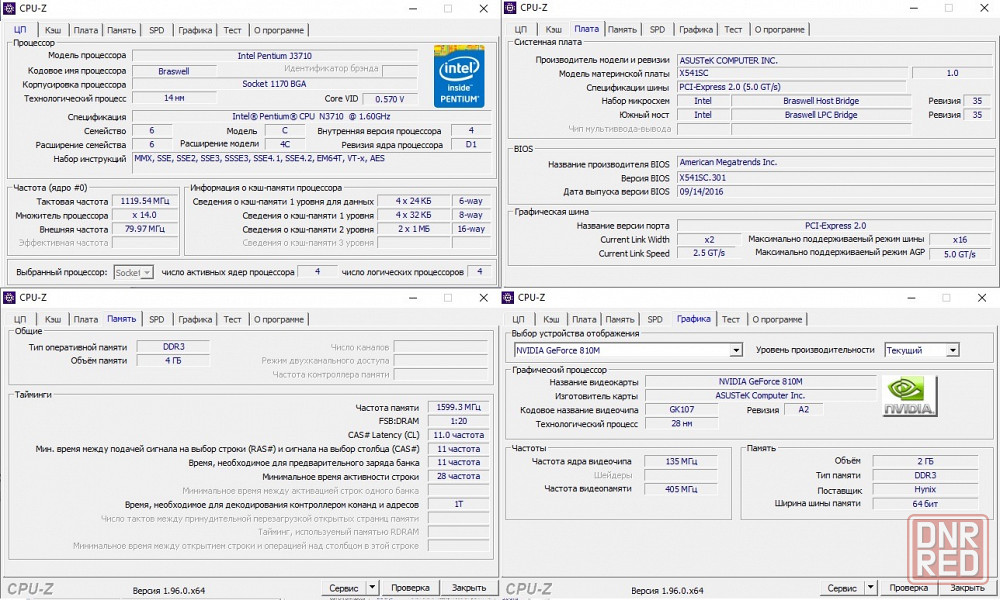Screen dimensions: 1000x600
Task: Click the Braswell code name field
Action: (173, 71)
